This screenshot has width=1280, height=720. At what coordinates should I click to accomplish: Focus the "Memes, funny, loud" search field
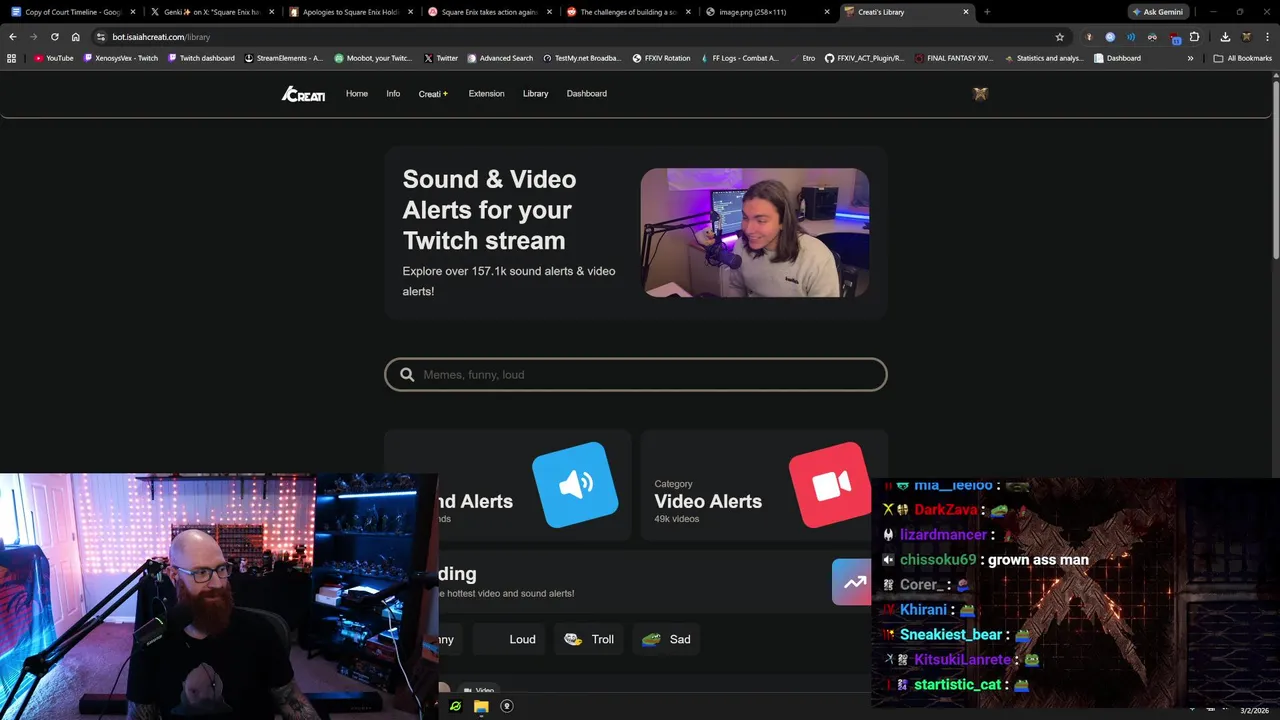[636, 374]
